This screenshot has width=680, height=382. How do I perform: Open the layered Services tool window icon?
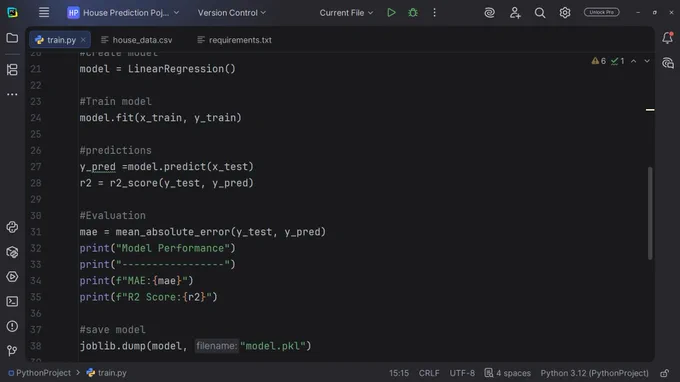[12, 252]
